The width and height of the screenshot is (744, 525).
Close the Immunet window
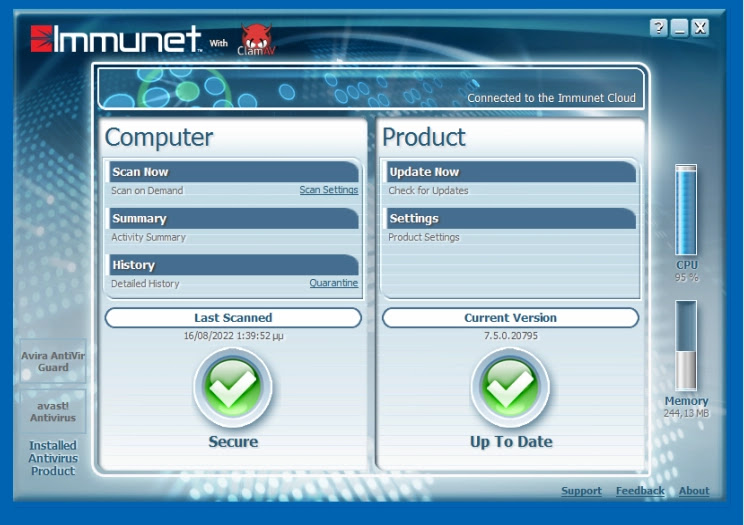[700, 28]
